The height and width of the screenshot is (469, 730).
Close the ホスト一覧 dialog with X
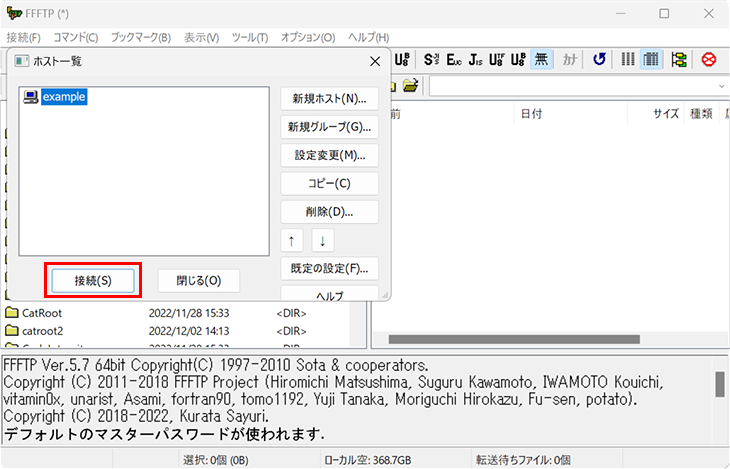[375, 61]
